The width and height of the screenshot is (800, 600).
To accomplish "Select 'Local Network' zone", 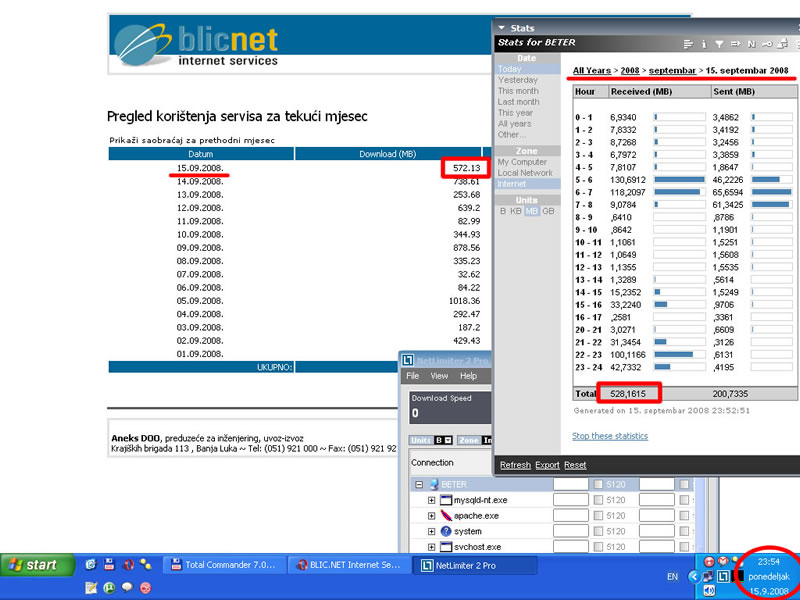I will tap(525, 173).
